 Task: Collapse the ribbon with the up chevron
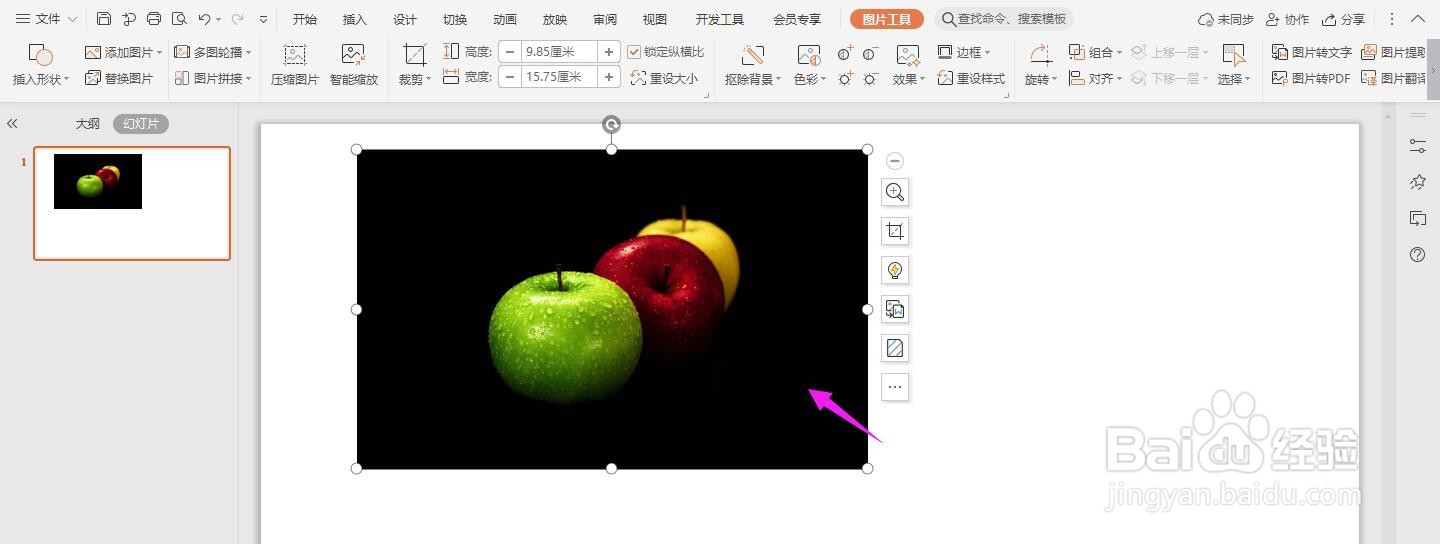coord(1420,19)
